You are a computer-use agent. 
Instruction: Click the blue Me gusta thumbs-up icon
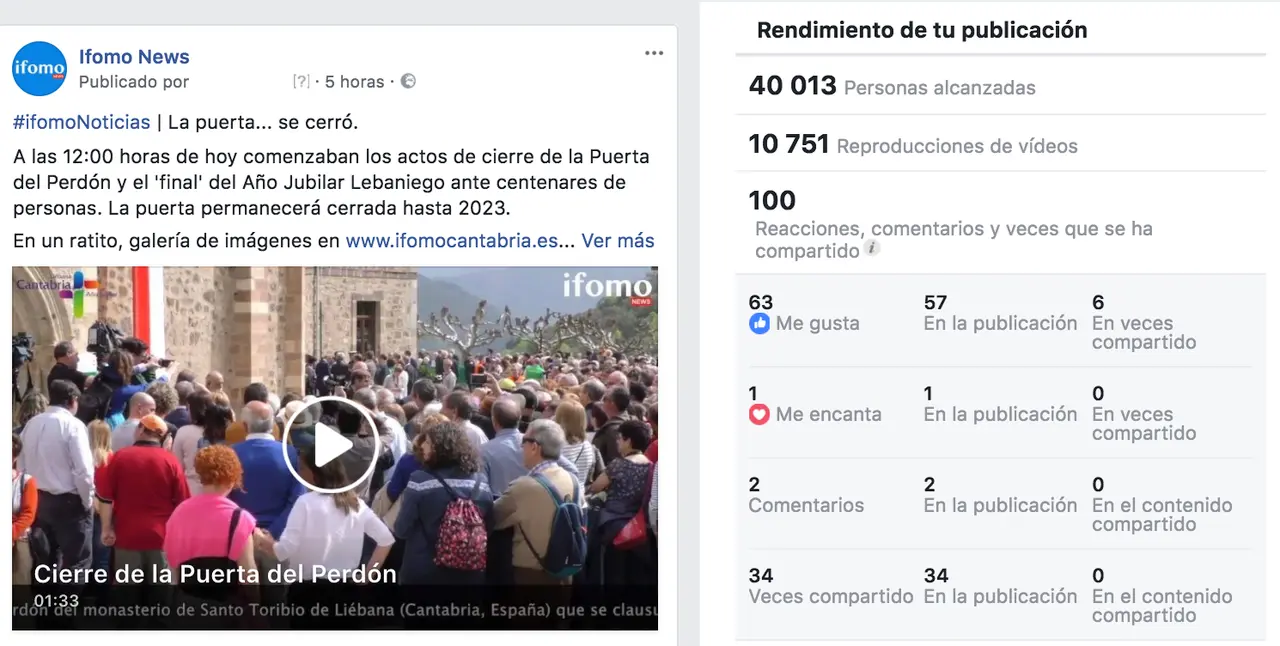[759, 324]
